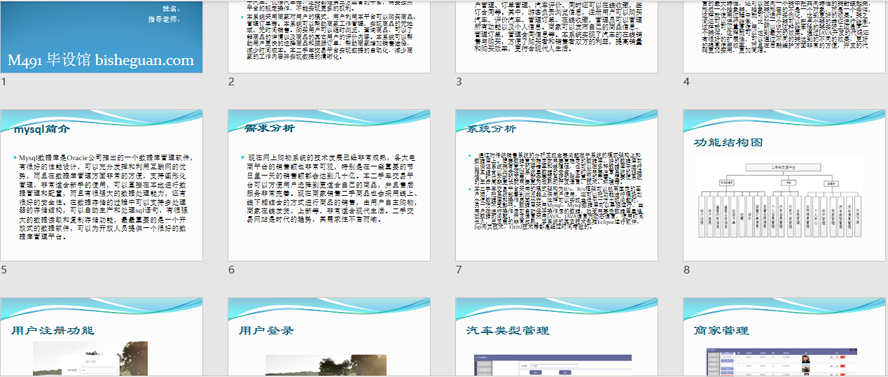Select slide 2 thumbnail
888x377 pixels.
pos(329,37)
